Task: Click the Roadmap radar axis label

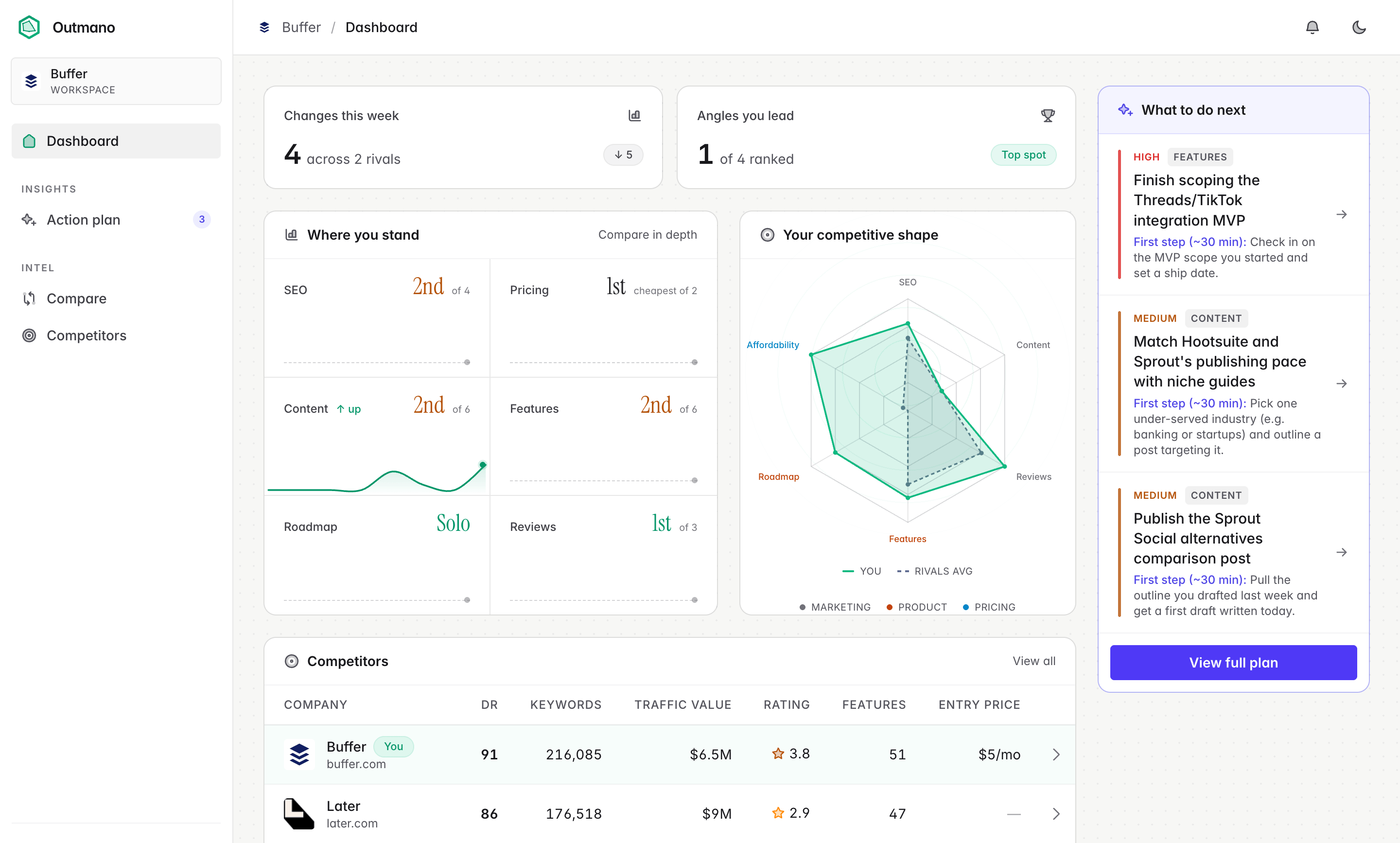Action: (778, 476)
